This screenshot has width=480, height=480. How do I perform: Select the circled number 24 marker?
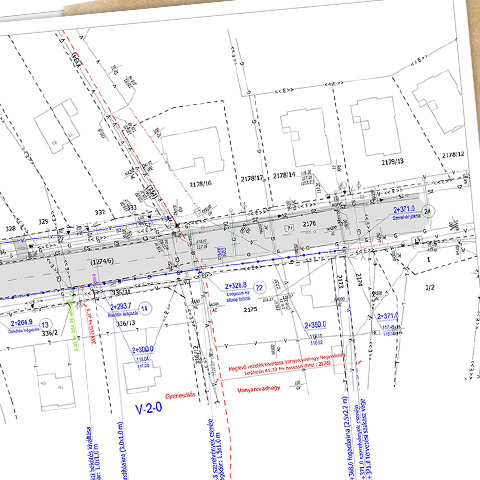(427, 212)
